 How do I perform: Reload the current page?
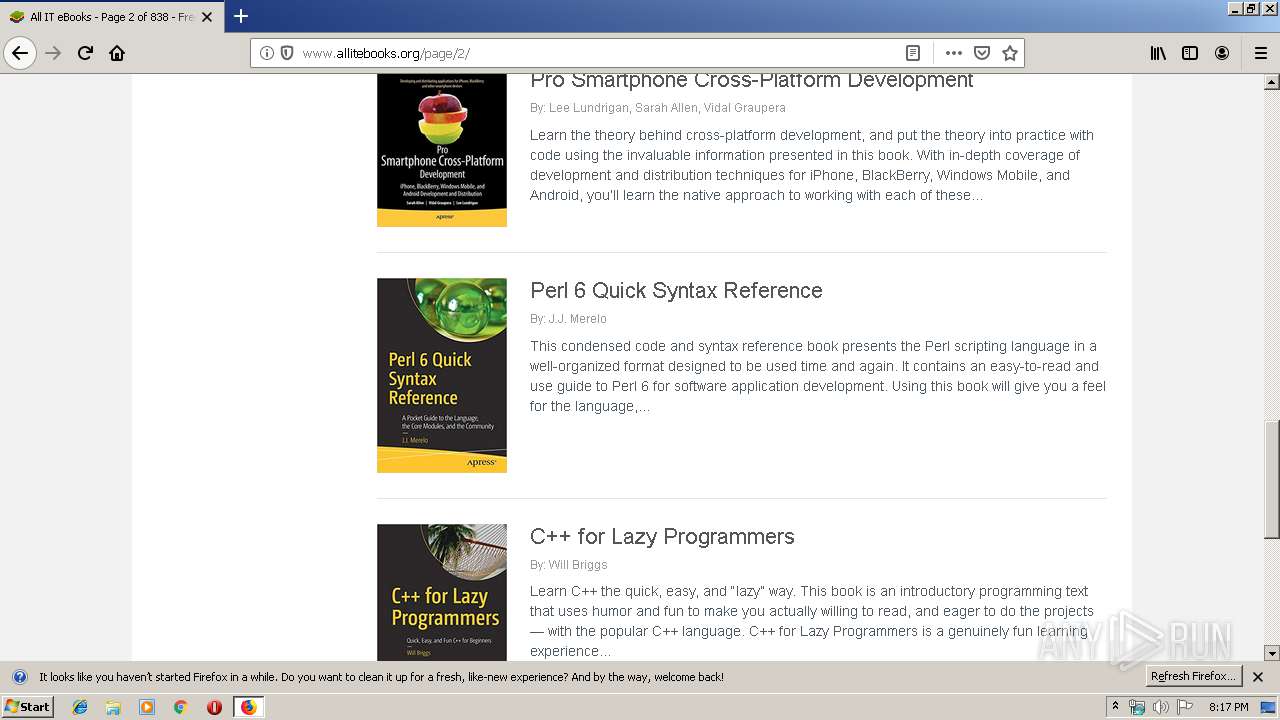click(85, 53)
